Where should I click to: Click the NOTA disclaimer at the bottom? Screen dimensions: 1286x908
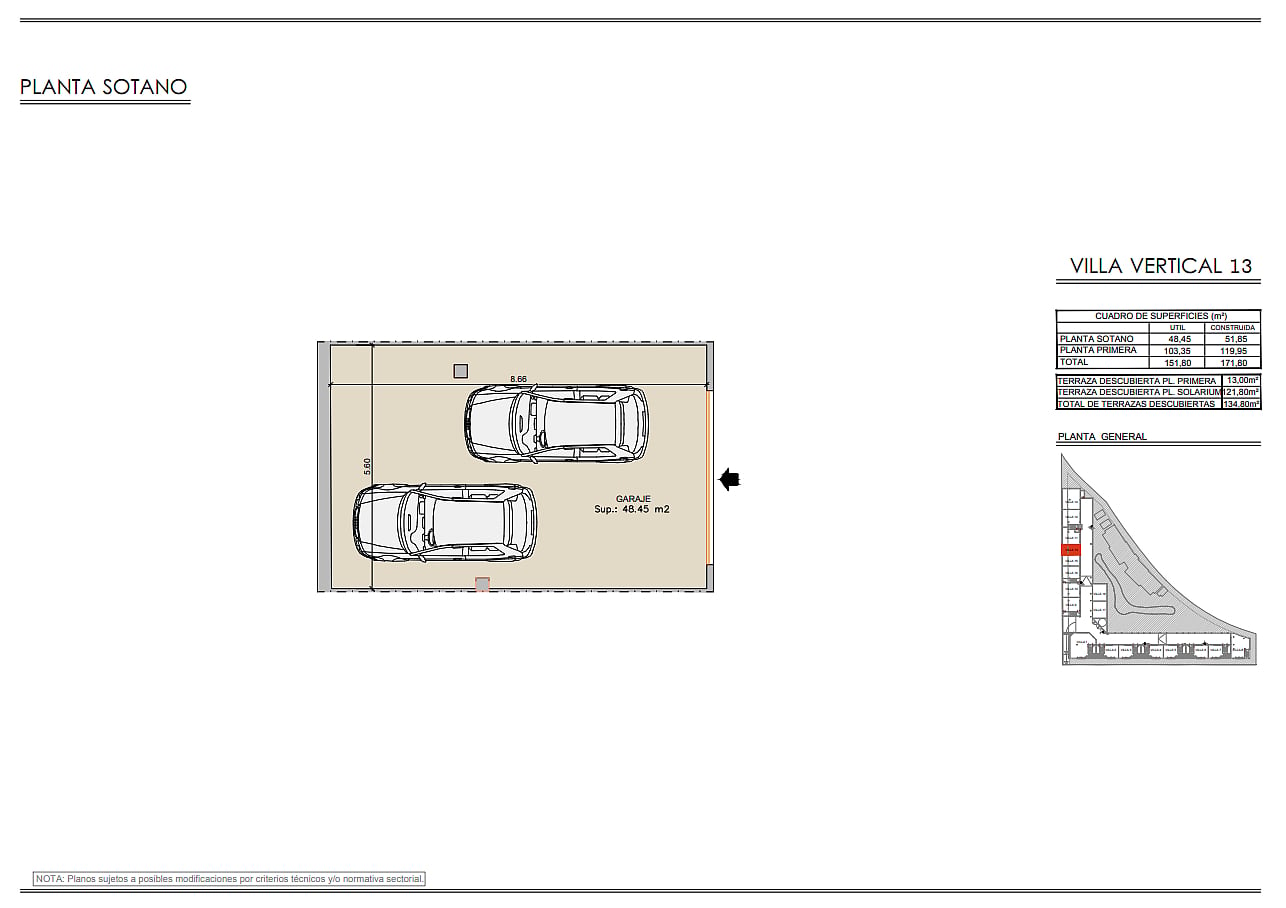tap(230, 879)
